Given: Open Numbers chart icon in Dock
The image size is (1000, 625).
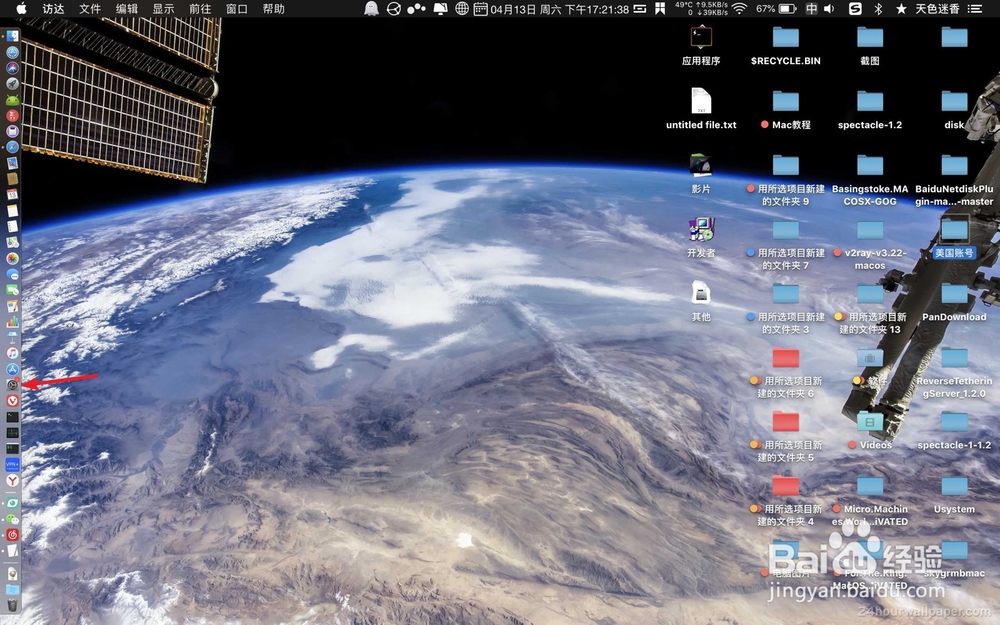Looking at the screenshot, I should point(12,321).
